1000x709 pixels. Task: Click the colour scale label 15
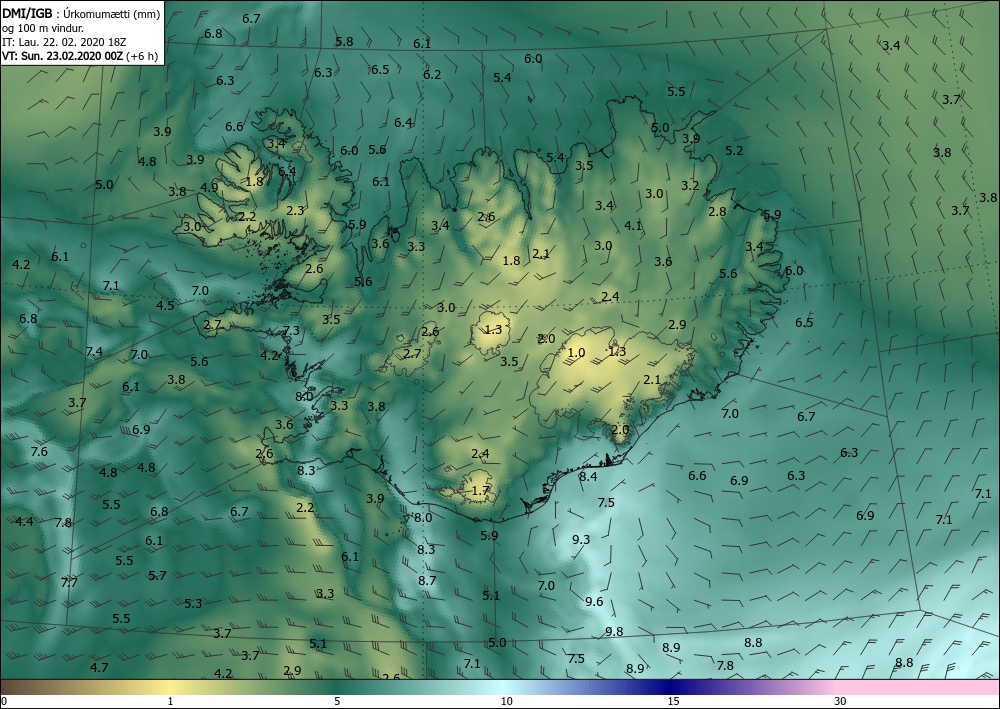coord(674,702)
